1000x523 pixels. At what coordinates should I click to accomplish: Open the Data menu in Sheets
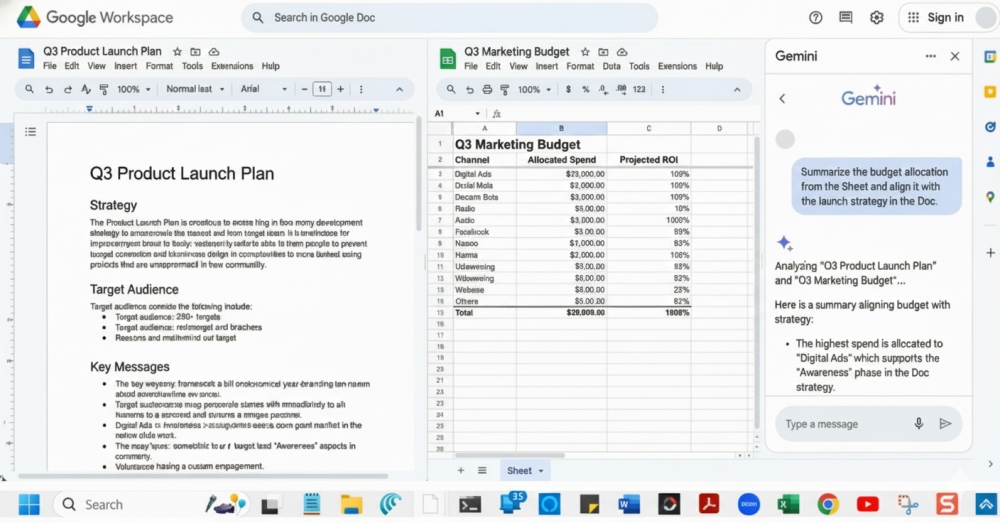611,66
